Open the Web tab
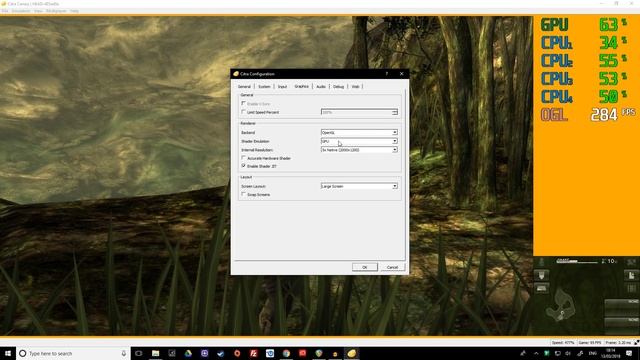The height and width of the screenshot is (360, 640). click(x=356, y=87)
